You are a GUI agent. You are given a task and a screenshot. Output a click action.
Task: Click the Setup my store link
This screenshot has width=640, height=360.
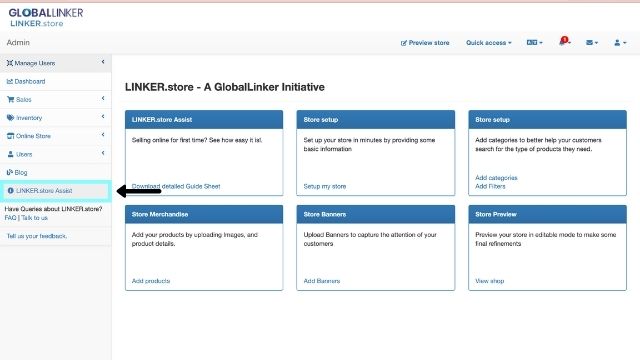point(324,186)
